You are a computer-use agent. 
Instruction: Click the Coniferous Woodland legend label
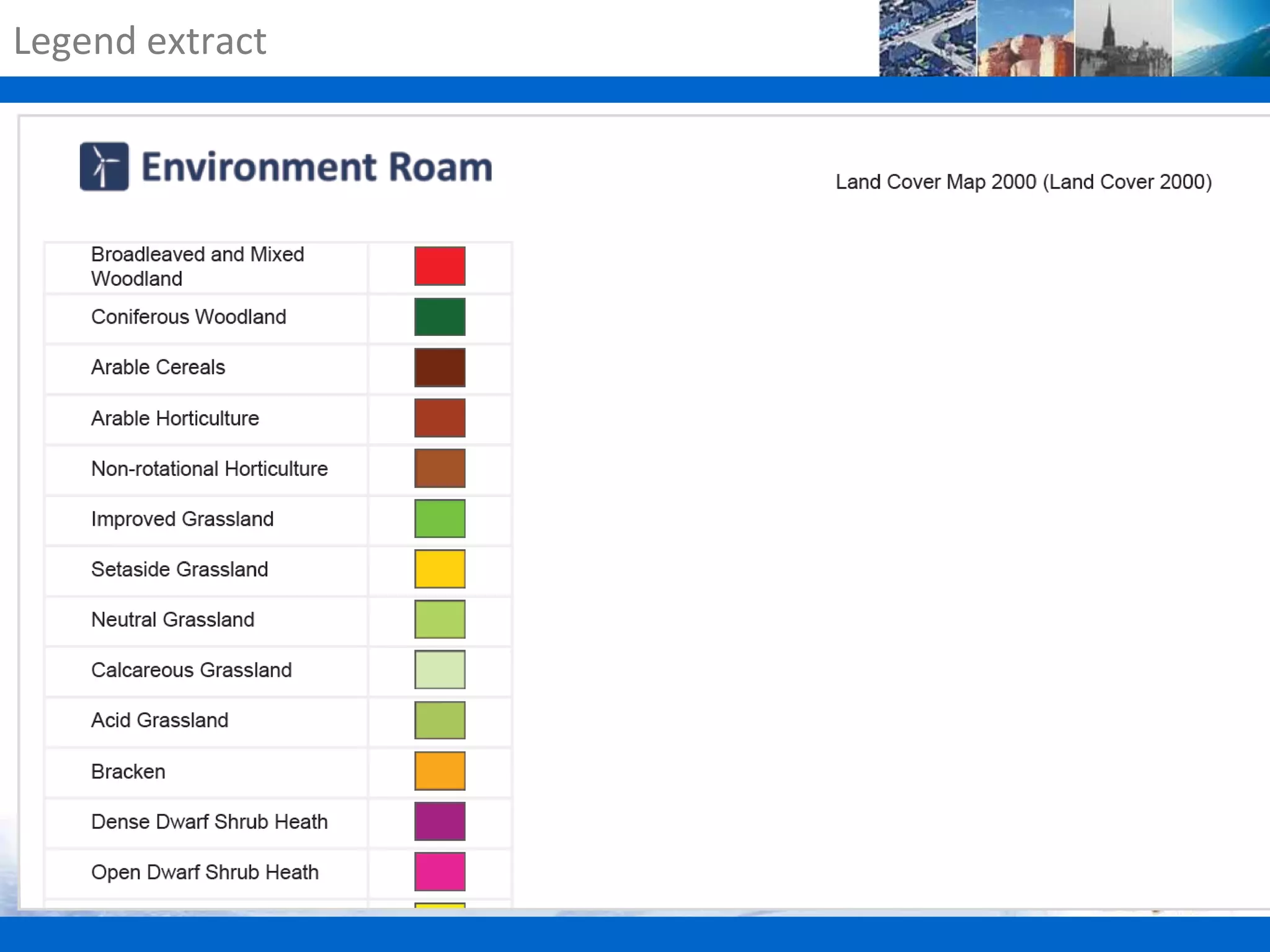click(189, 317)
